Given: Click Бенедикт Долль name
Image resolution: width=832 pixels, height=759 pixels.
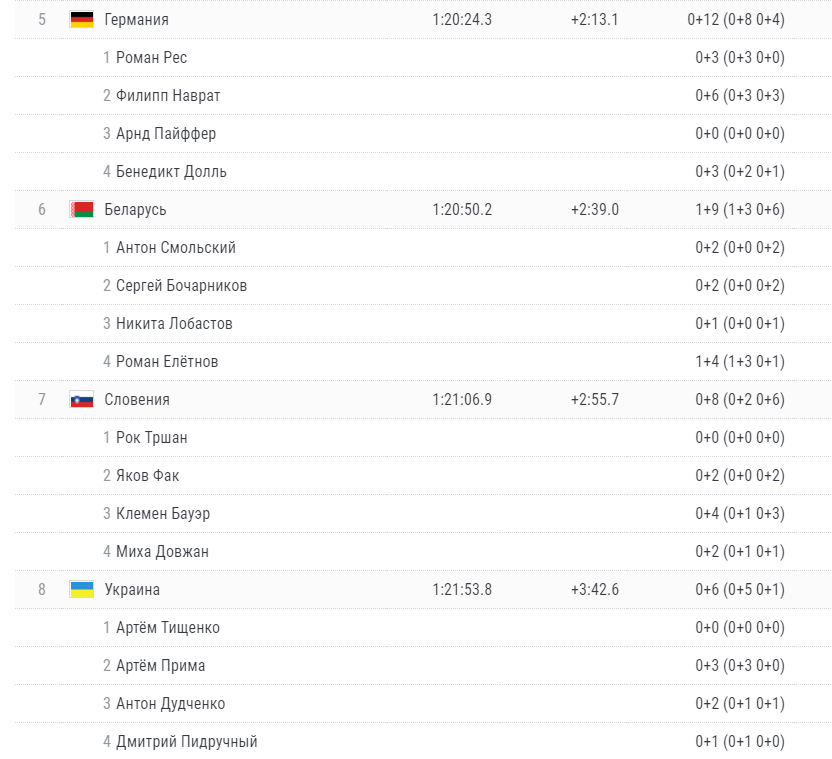Looking at the screenshot, I should [171, 171].
